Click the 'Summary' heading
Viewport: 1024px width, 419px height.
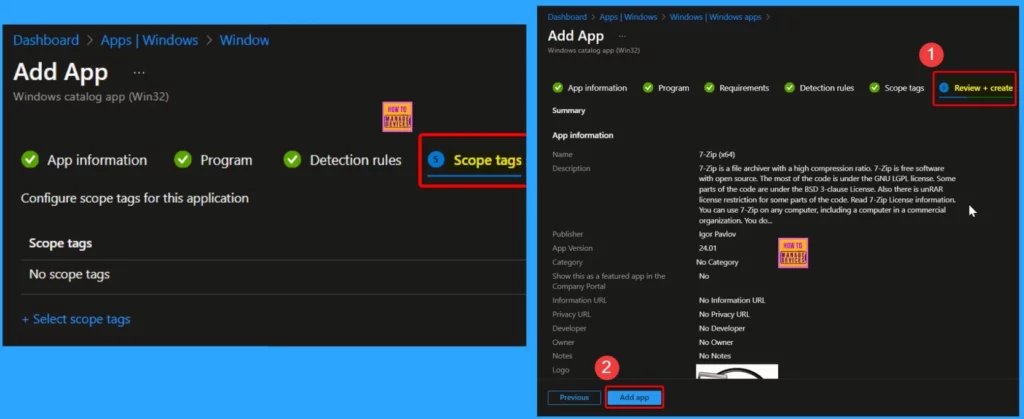[x=569, y=111]
